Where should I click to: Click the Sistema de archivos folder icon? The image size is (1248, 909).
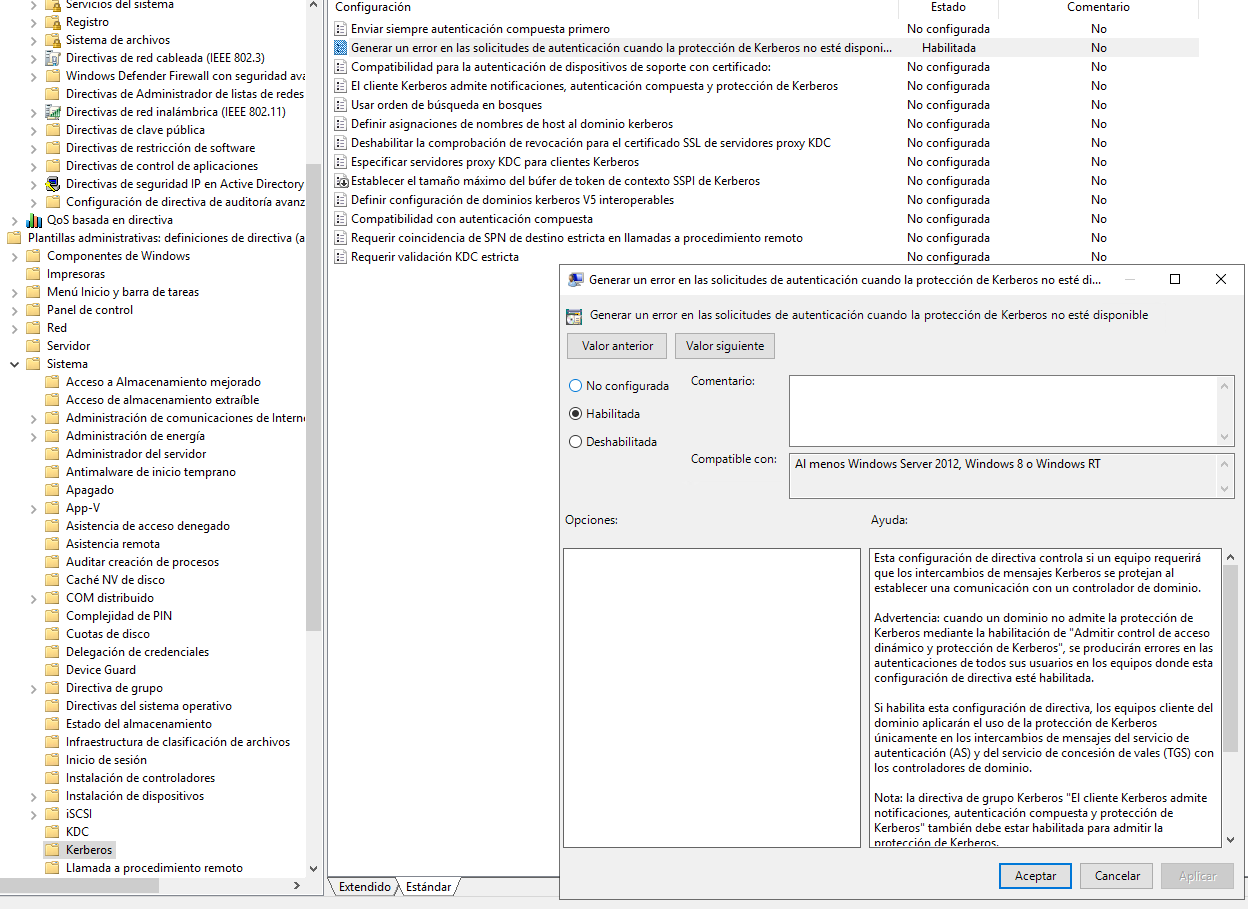(53, 40)
